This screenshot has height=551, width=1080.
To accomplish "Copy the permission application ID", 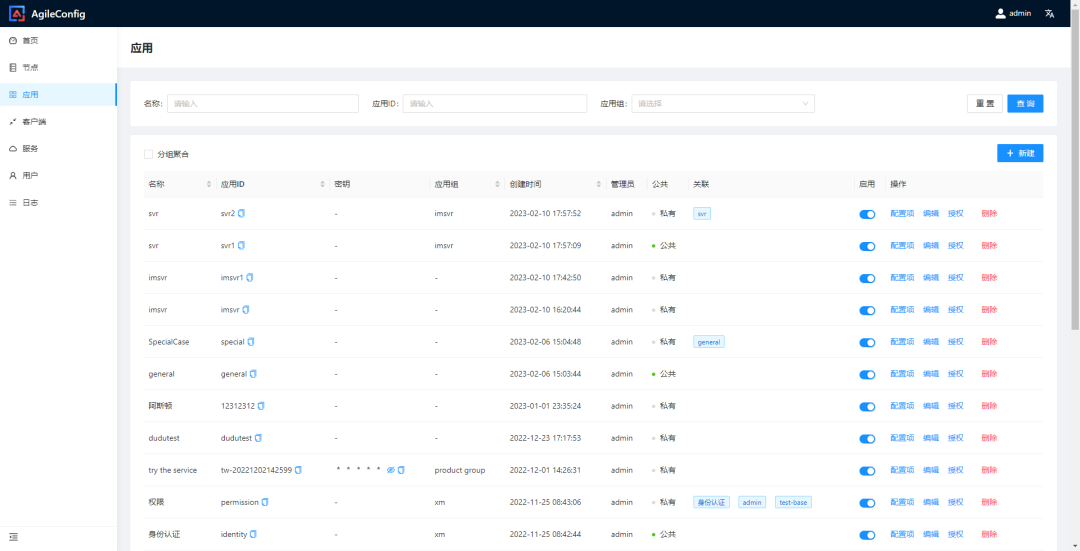I will tap(265, 502).
